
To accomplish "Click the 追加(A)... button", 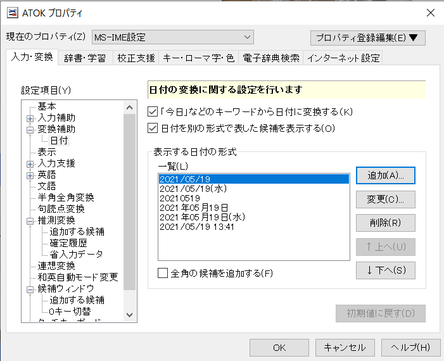I will 385,175.
